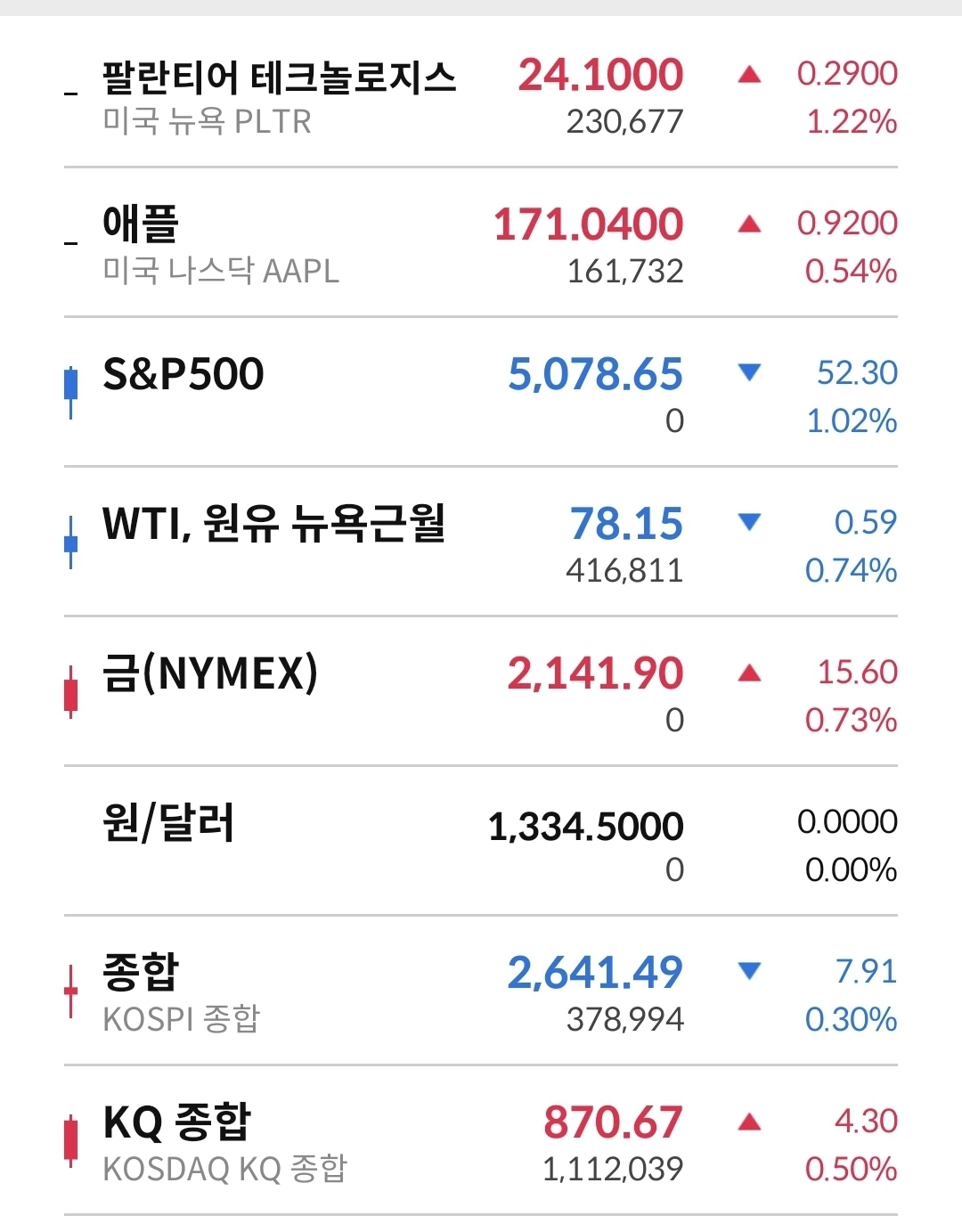Click the red up arrow for 팔란티어 테크놀로지스

[x=750, y=74]
